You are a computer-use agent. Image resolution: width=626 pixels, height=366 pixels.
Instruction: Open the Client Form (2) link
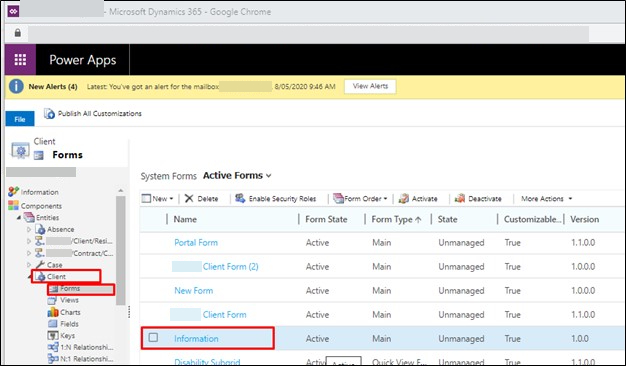pos(230,266)
